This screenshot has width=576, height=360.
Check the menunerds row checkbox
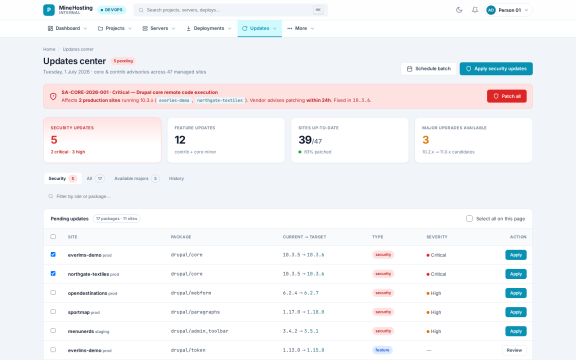(x=53, y=331)
